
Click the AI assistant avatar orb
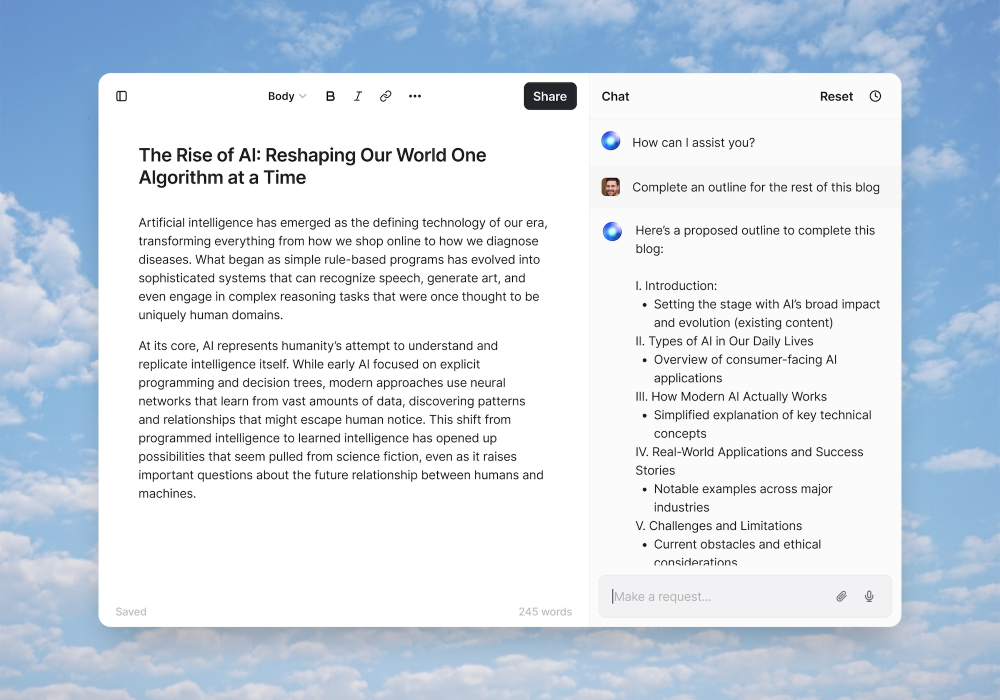tap(611, 141)
